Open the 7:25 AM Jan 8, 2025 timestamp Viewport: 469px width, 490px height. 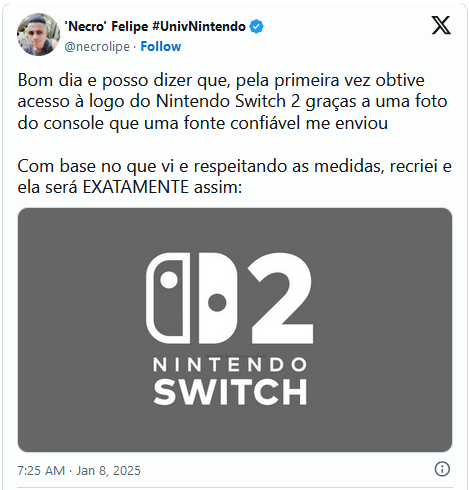[x=79, y=470]
